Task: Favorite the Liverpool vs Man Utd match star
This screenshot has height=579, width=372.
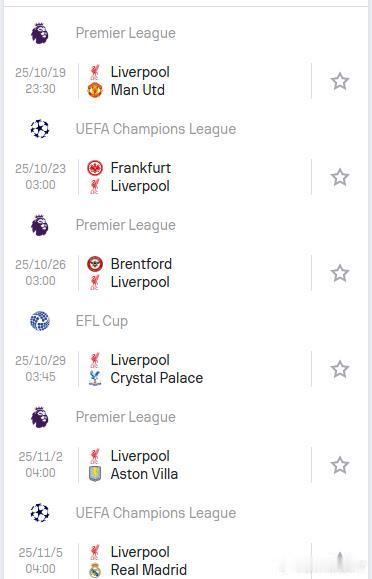Action: pyautogui.click(x=339, y=81)
